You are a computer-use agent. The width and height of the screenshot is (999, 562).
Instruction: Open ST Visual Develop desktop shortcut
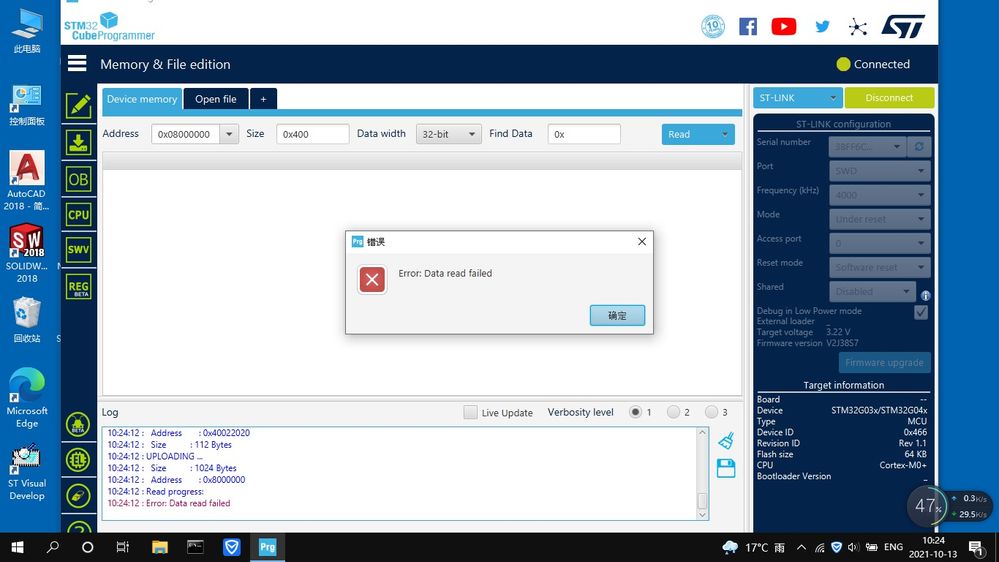(27, 472)
